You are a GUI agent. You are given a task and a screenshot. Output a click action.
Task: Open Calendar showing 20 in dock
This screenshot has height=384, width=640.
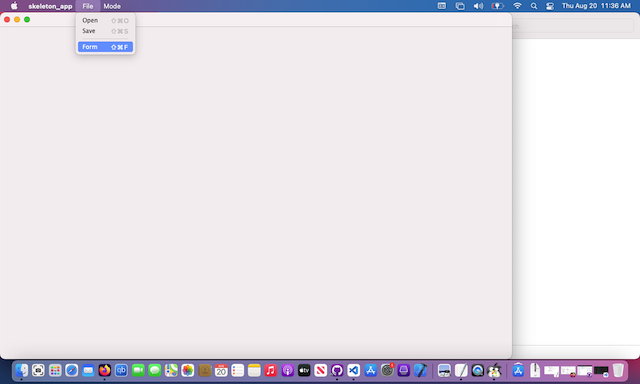click(x=221, y=371)
